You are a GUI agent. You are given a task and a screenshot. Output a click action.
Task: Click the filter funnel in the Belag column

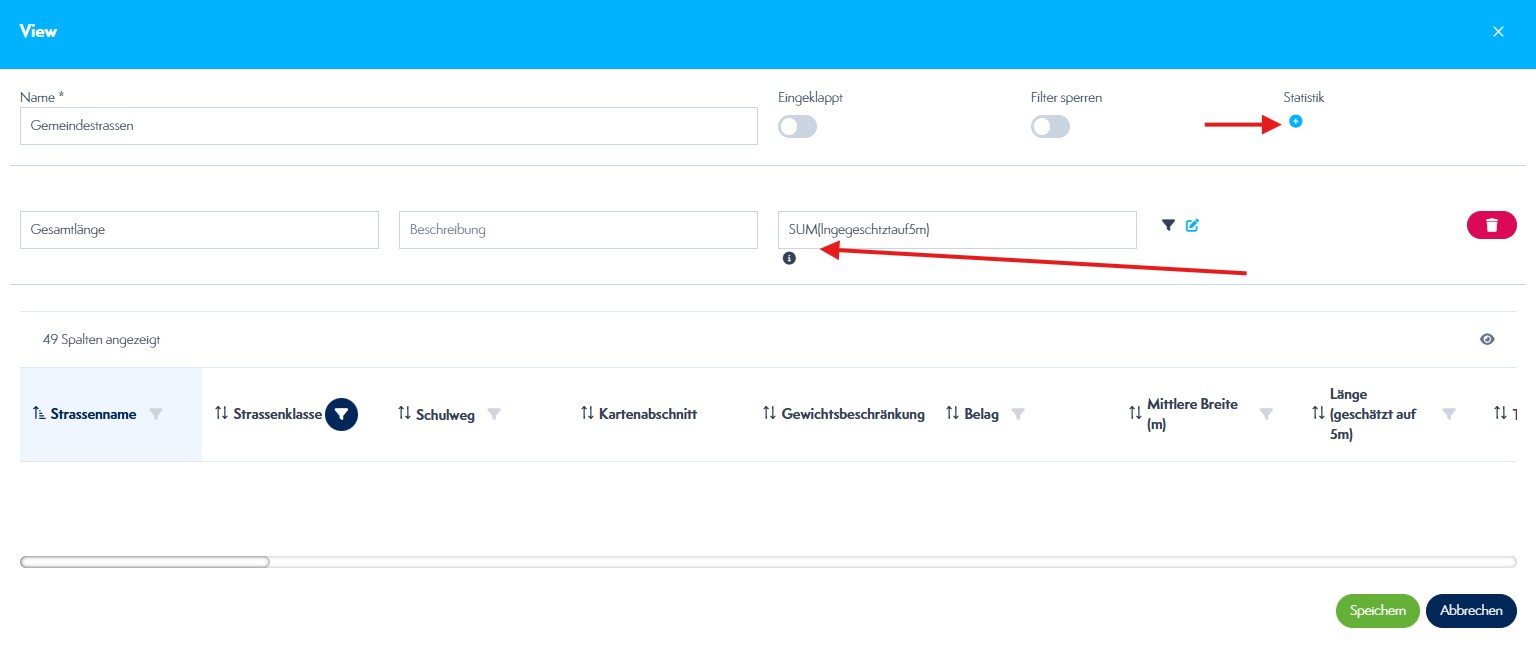click(1018, 414)
